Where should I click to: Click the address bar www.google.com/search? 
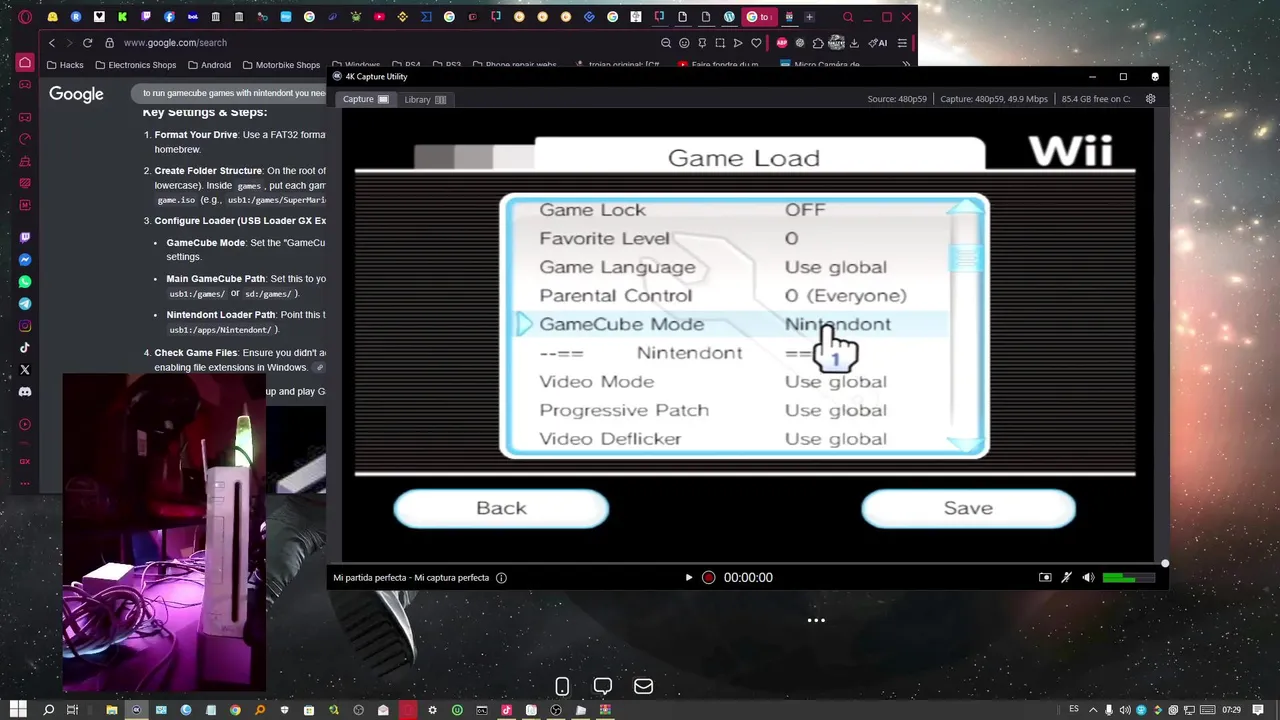[175, 43]
